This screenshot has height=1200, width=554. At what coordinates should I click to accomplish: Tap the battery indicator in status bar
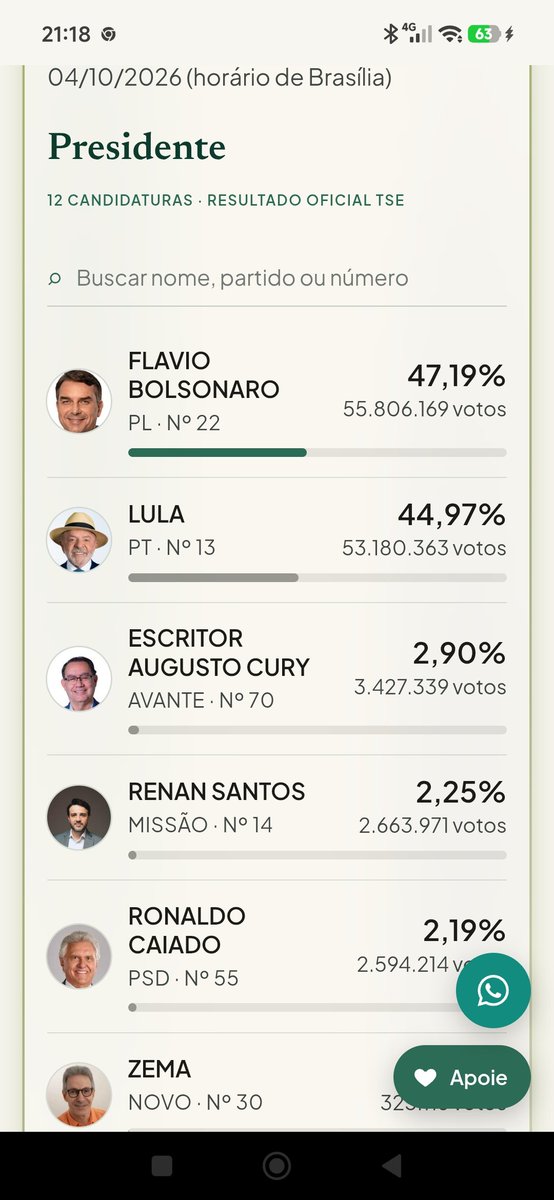pyautogui.click(x=484, y=34)
